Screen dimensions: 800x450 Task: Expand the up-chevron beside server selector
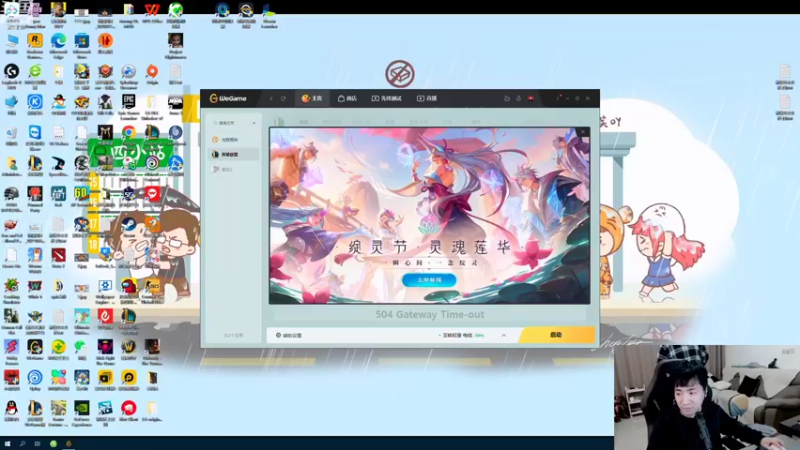click(x=504, y=335)
